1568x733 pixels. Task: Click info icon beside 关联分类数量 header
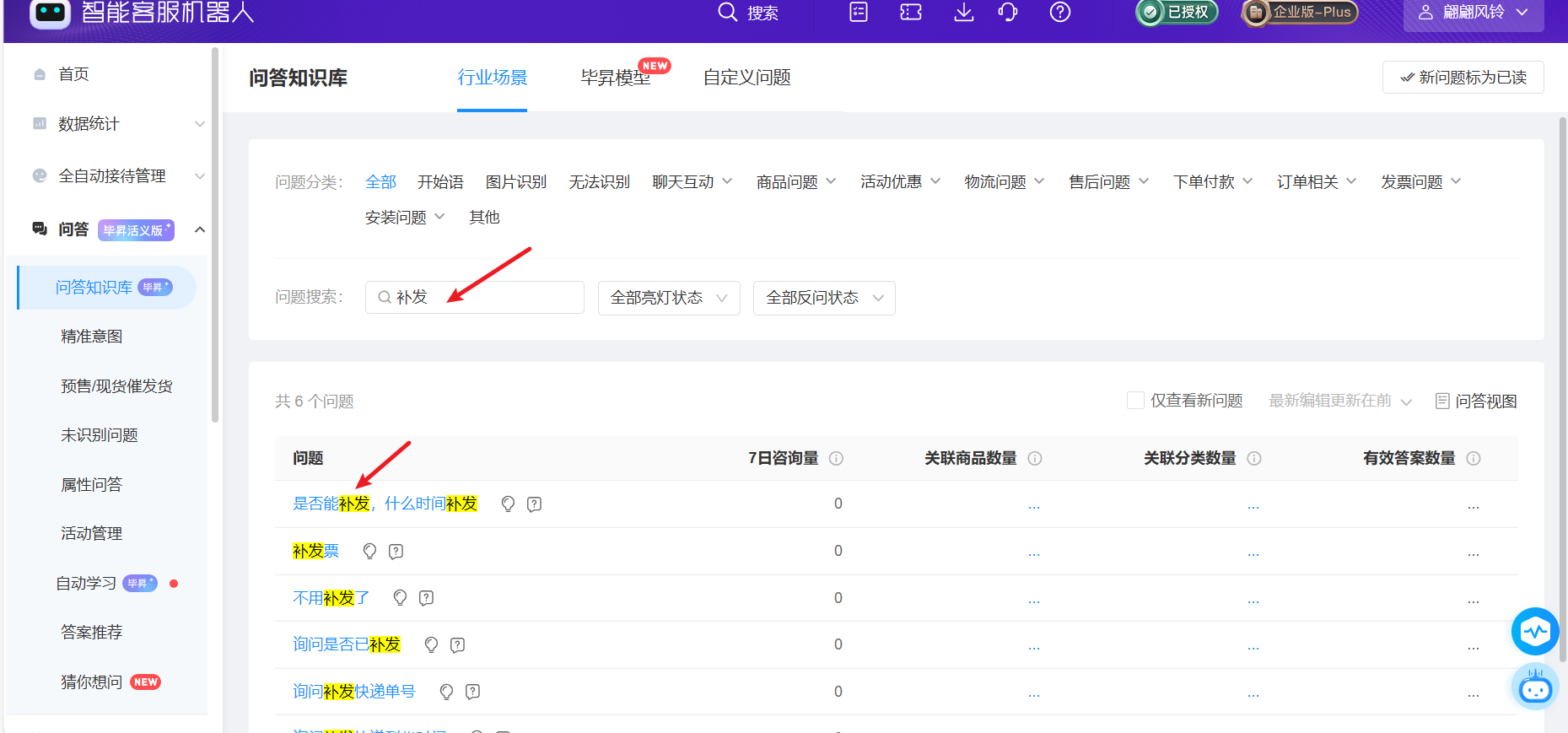[1254, 458]
